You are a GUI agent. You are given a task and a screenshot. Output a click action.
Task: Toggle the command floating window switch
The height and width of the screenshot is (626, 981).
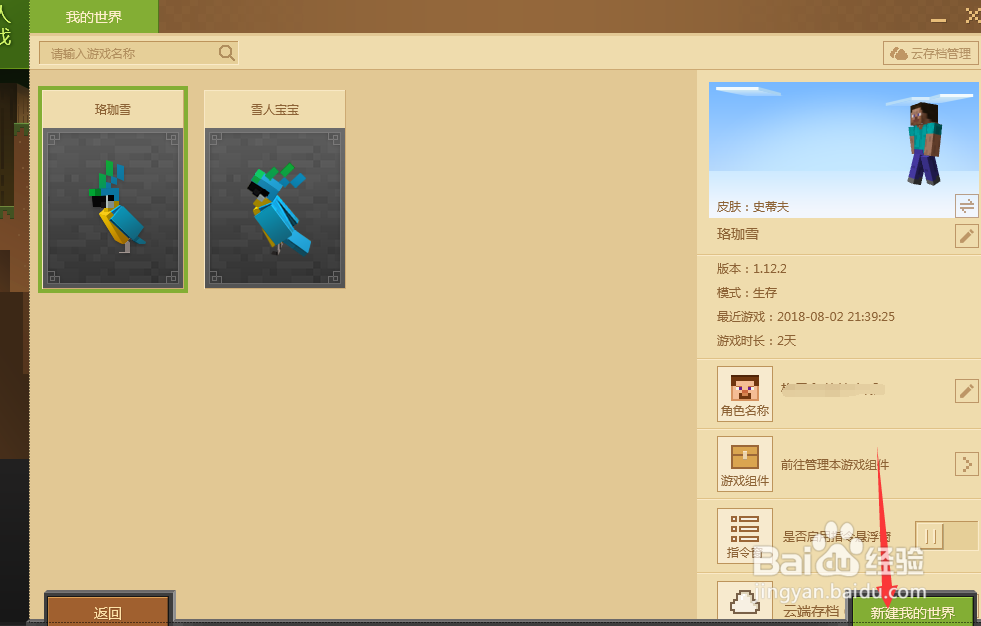947,536
